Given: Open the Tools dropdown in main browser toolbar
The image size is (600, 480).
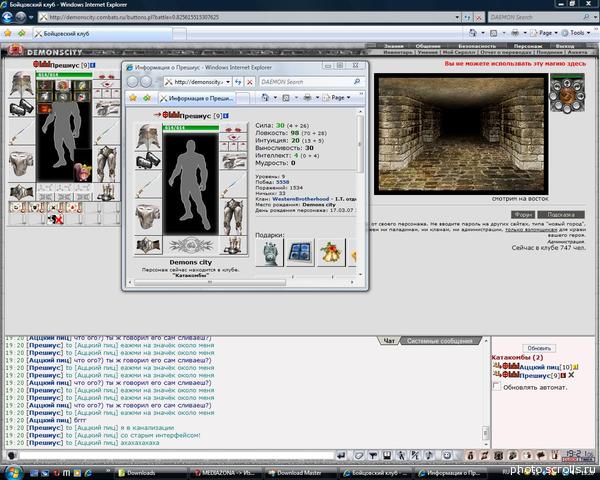Looking at the screenshot, I should click(576, 33).
